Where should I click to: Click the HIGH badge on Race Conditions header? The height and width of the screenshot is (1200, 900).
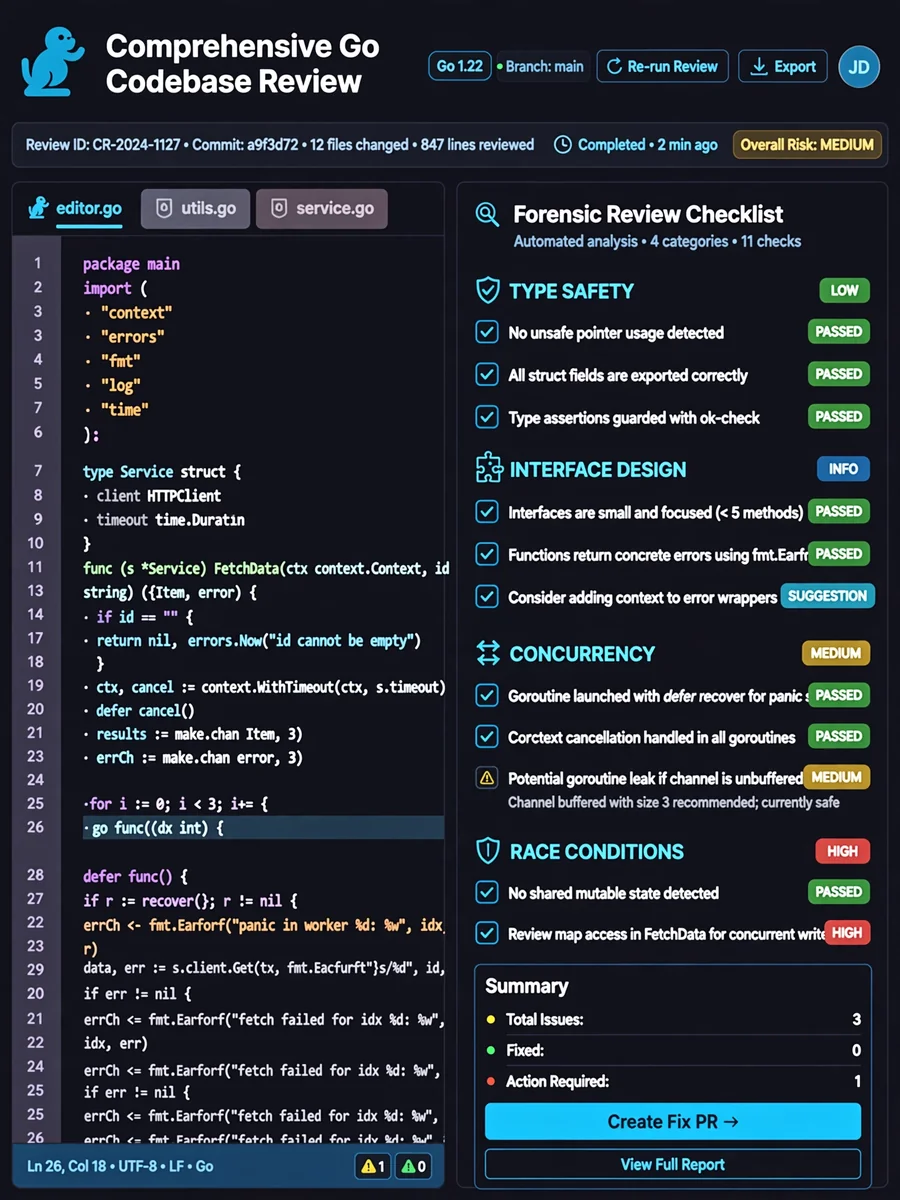click(x=842, y=851)
